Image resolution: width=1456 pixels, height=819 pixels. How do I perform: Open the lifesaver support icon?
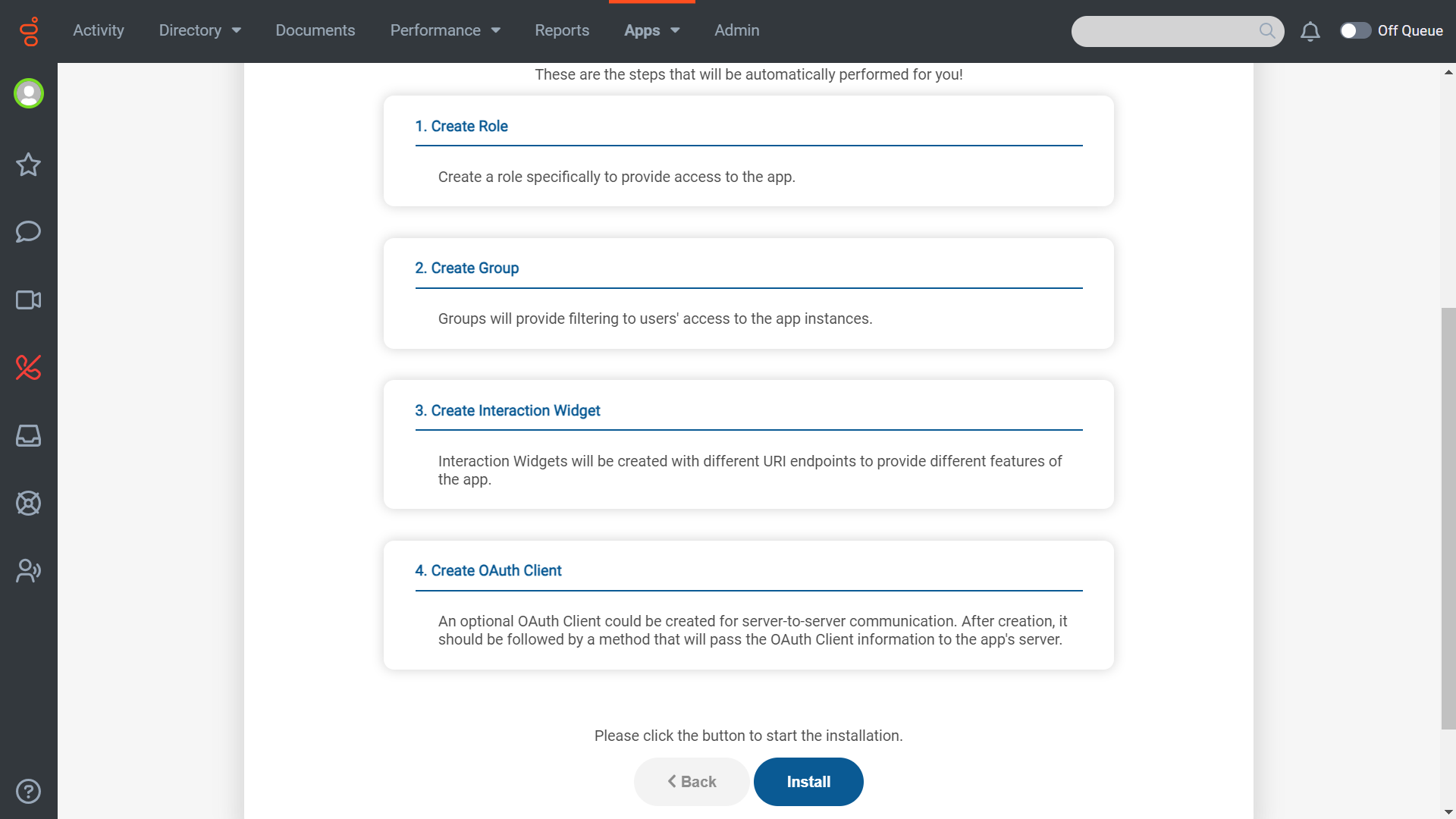pyautogui.click(x=29, y=504)
